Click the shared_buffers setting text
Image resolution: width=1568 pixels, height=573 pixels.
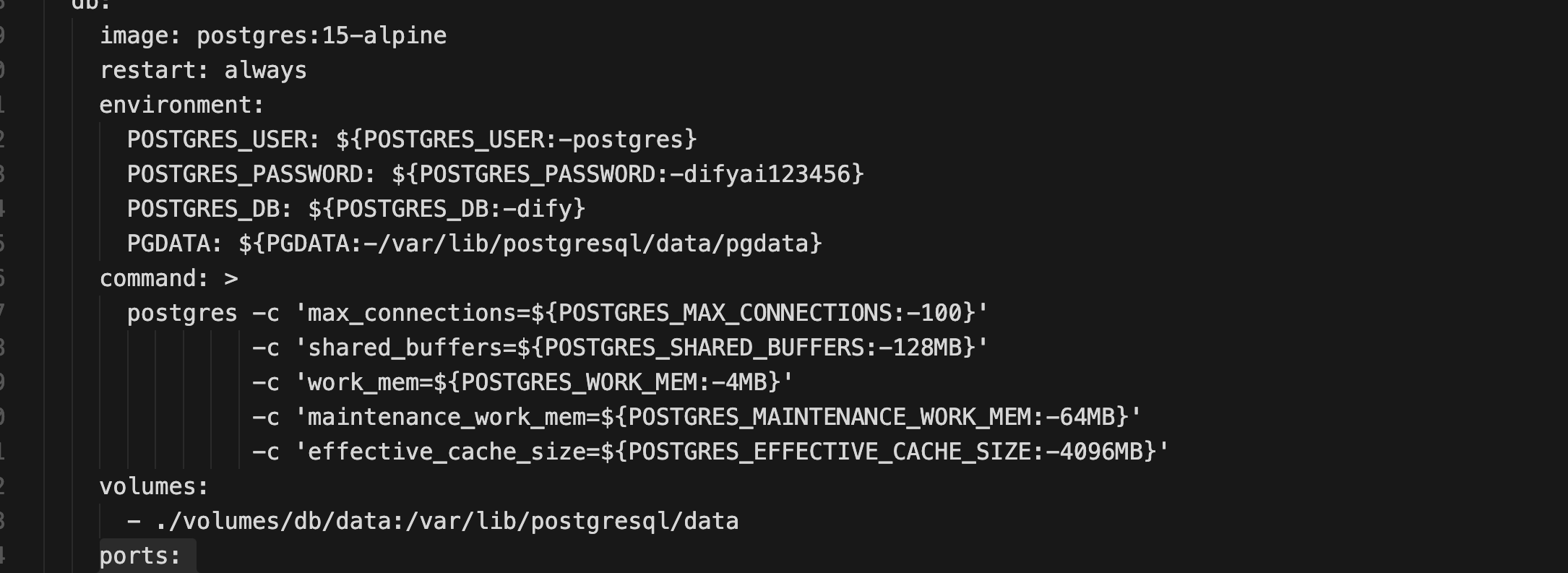click(x=405, y=348)
